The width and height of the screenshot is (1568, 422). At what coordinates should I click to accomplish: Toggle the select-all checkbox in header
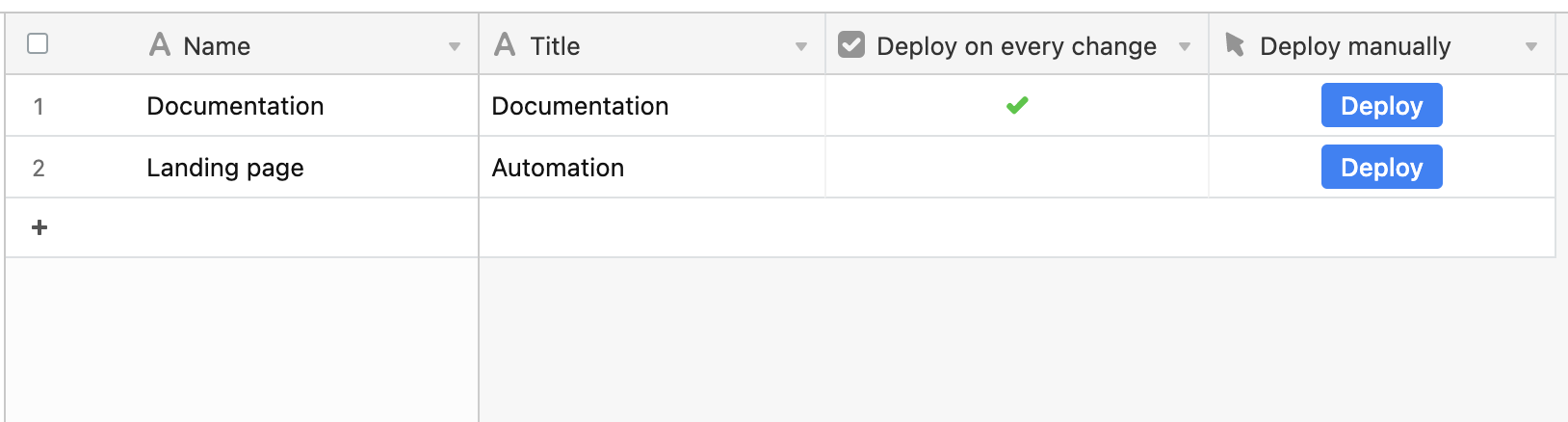tap(38, 43)
